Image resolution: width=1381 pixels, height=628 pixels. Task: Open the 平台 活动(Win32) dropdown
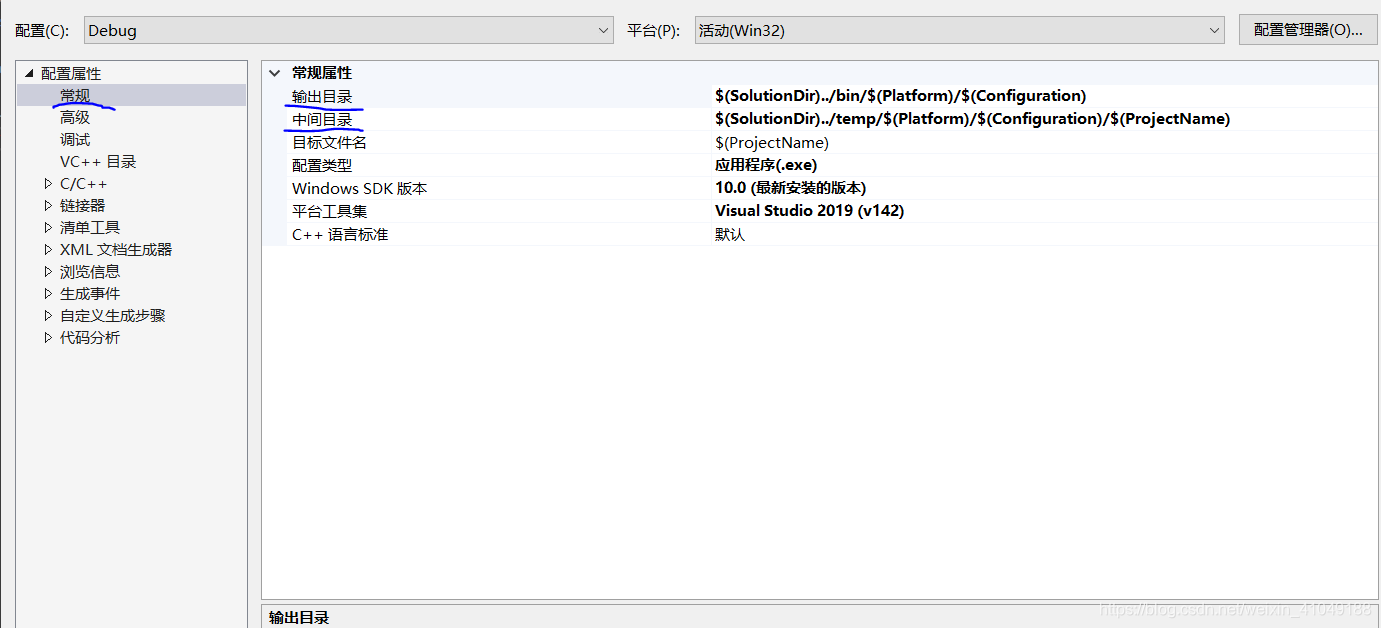pyautogui.click(x=960, y=30)
